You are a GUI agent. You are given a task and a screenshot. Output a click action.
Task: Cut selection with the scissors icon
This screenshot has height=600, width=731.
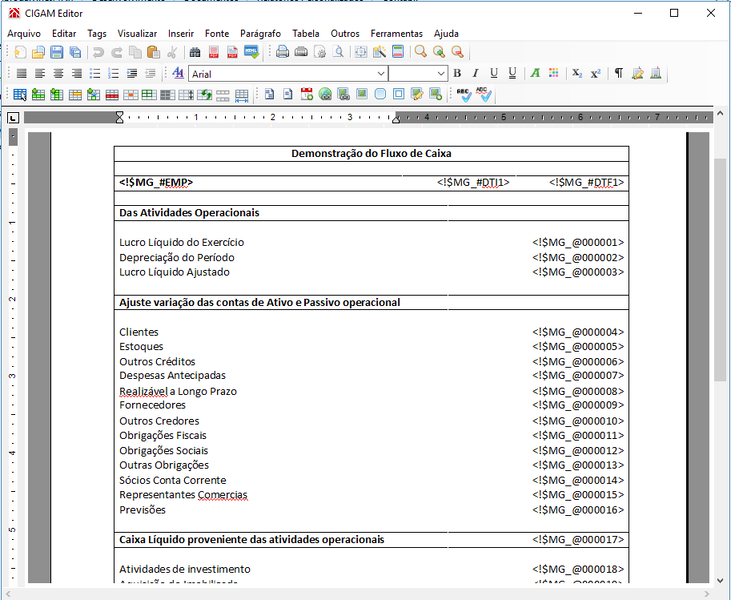pyautogui.click(x=172, y=52)
